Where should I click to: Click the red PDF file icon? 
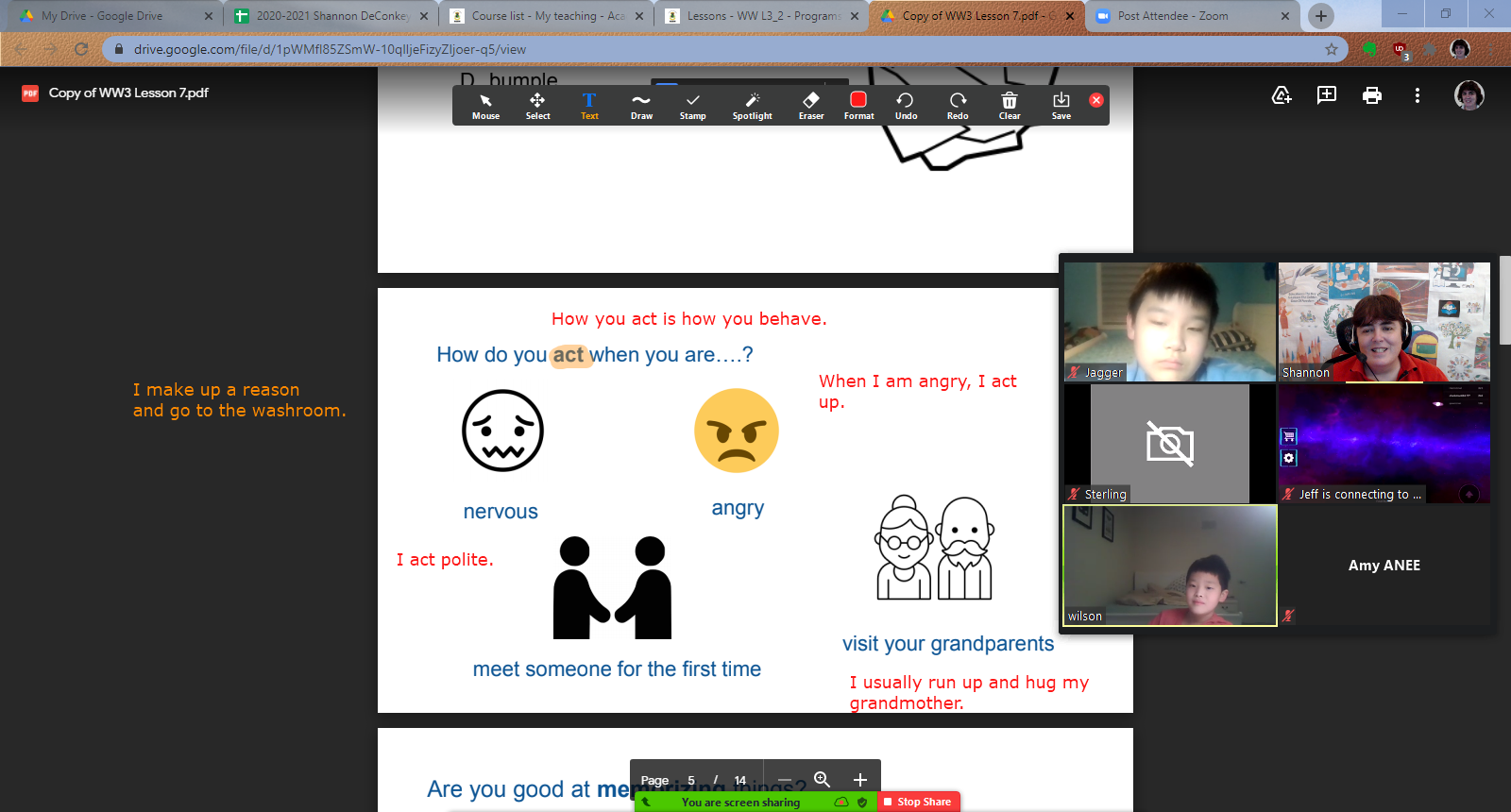pos(30,93)
